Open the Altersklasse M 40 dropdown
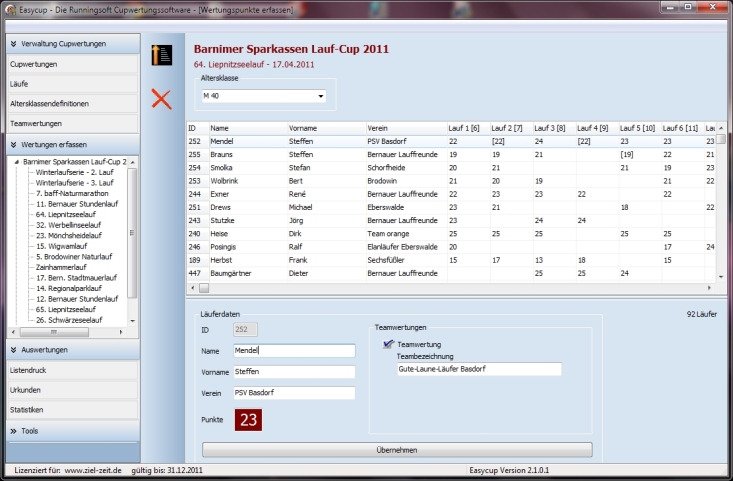The height and width of the screenshot is (481, 733). [x=320, y=97]
